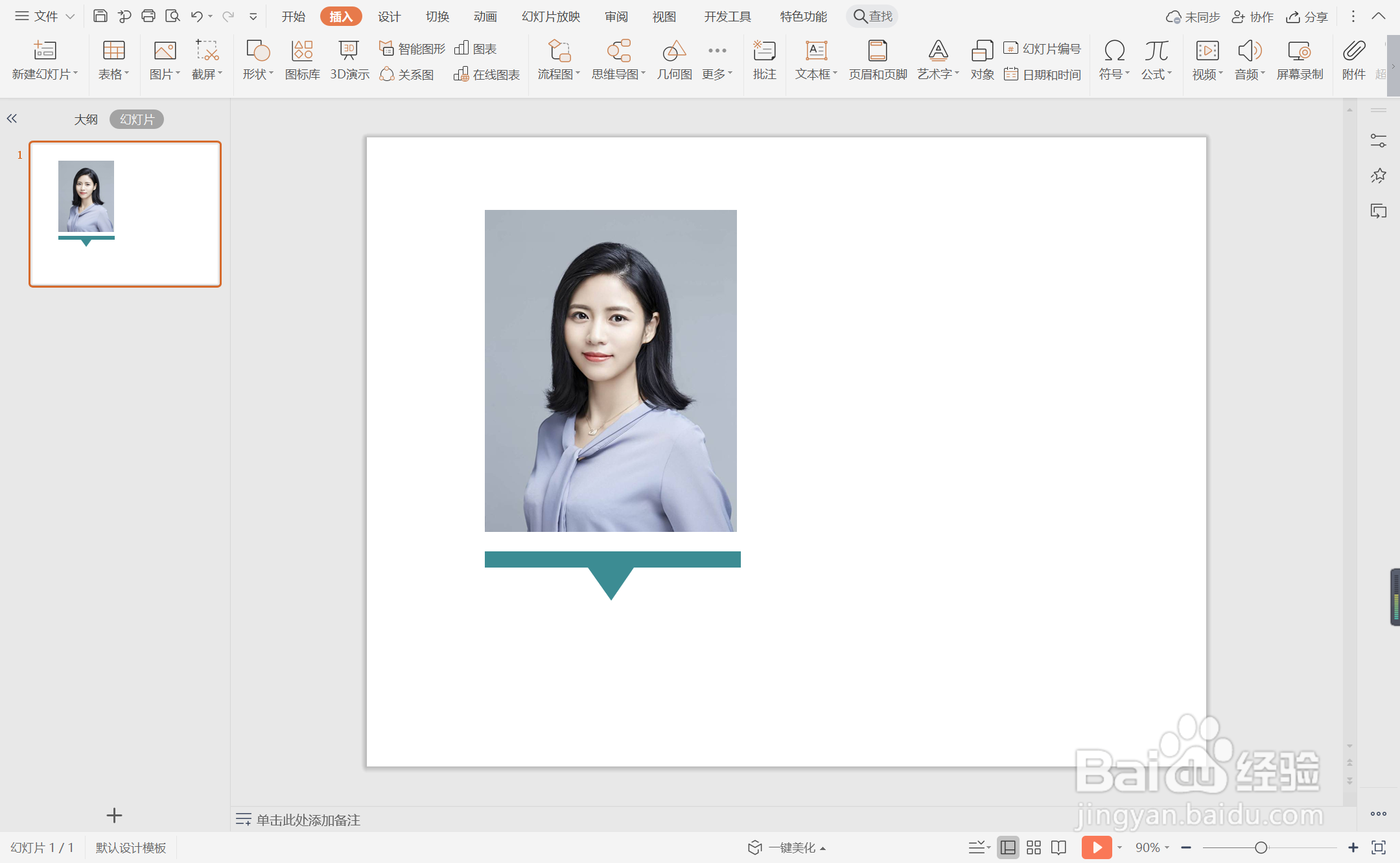
Task: Click the header and footer (页眉和页脚) icon
Action: (878, 59)
